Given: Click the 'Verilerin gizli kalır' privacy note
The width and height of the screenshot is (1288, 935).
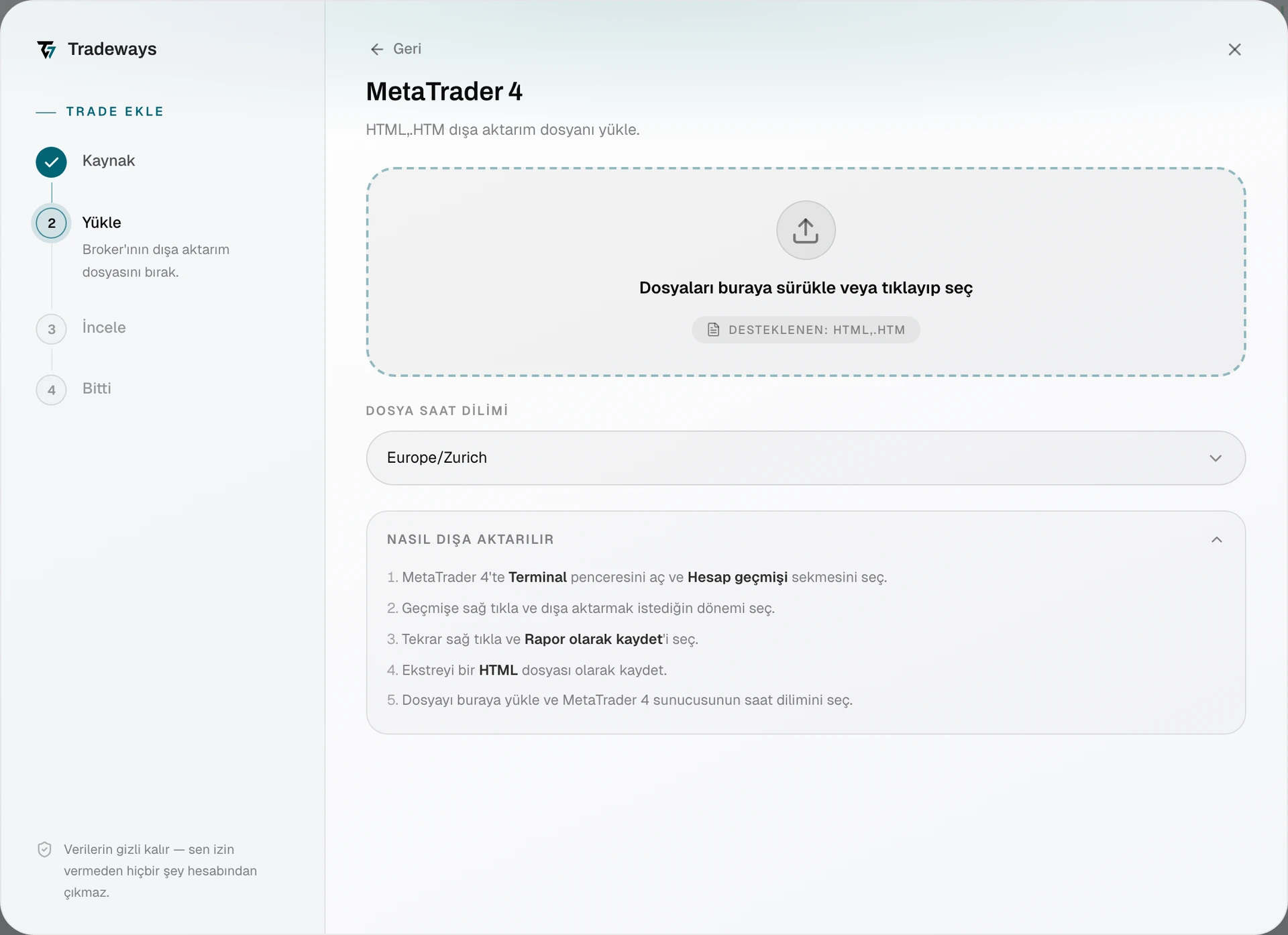Looking at the screenshot, I should (x=160, y=871).
